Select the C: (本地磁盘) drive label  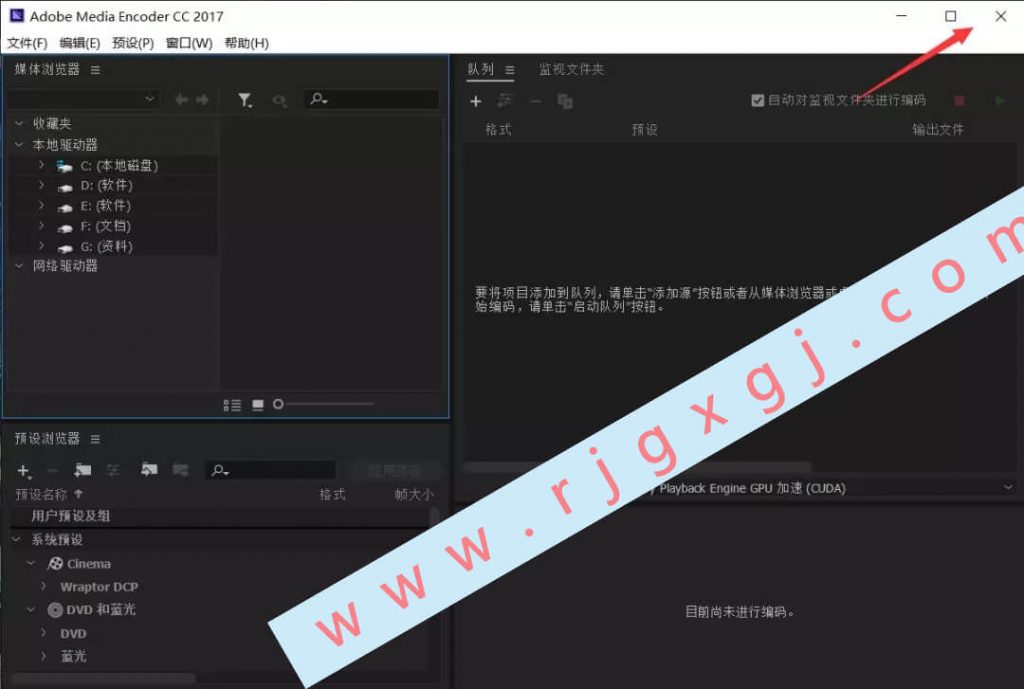point(120,166)
